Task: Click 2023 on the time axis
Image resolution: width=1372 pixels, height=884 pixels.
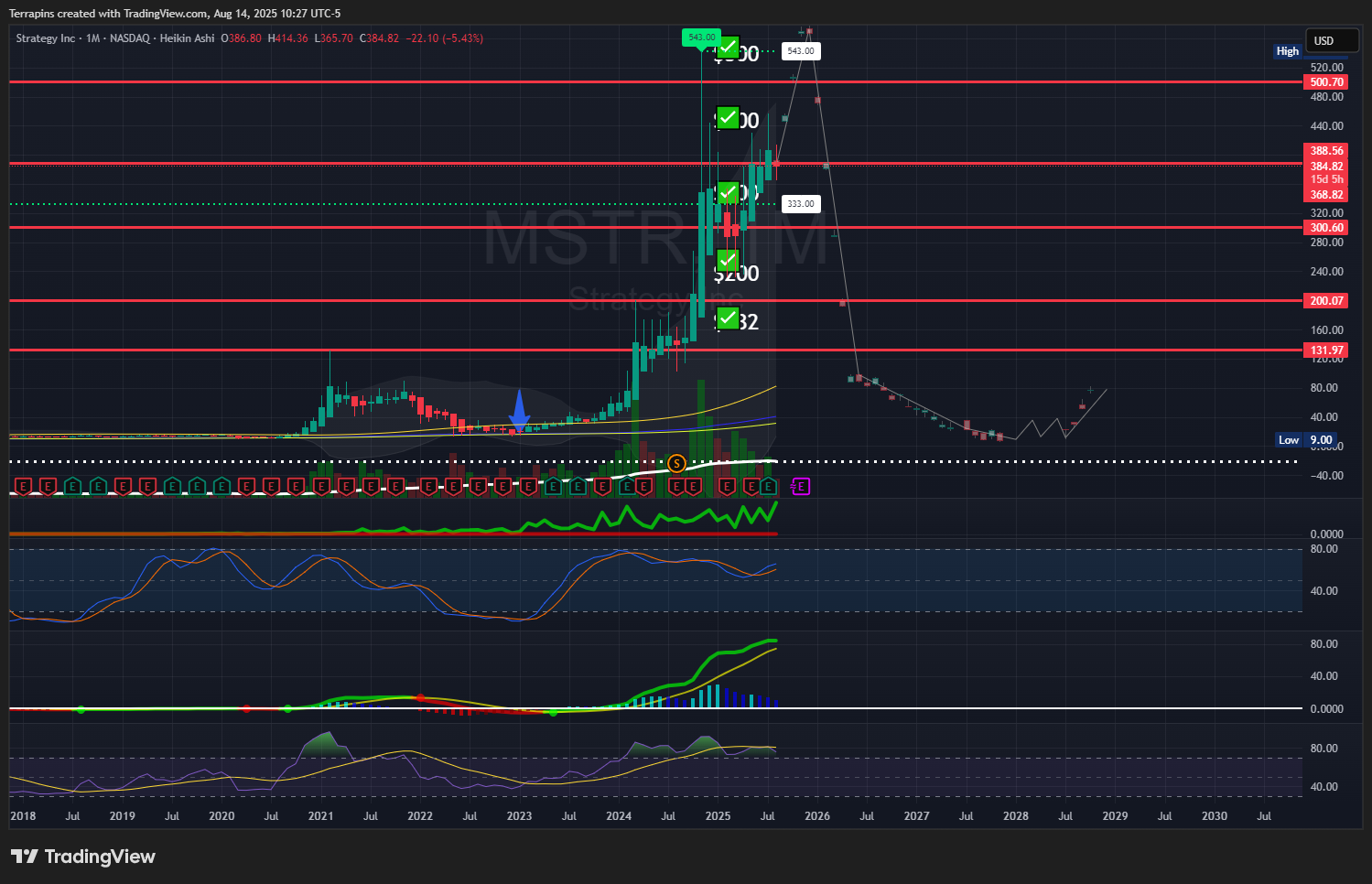Action: click(x=519, y=816)
